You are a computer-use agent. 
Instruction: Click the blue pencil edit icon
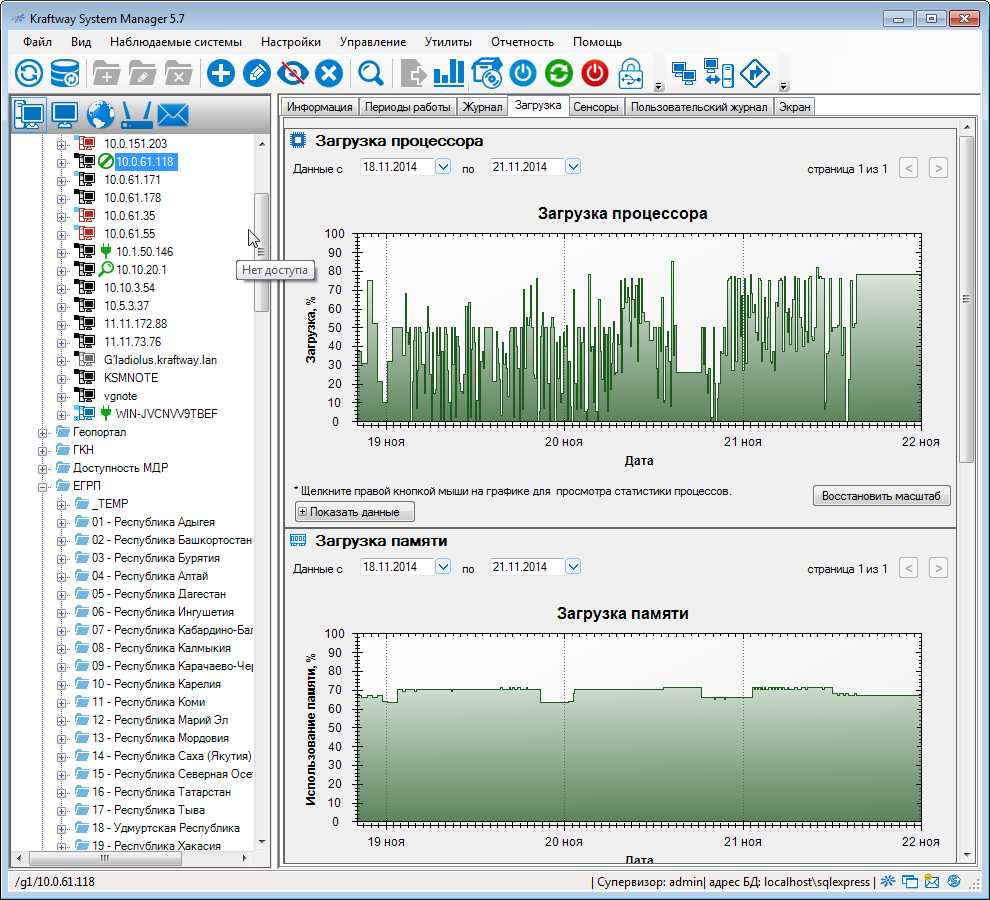tap(257, 73)
